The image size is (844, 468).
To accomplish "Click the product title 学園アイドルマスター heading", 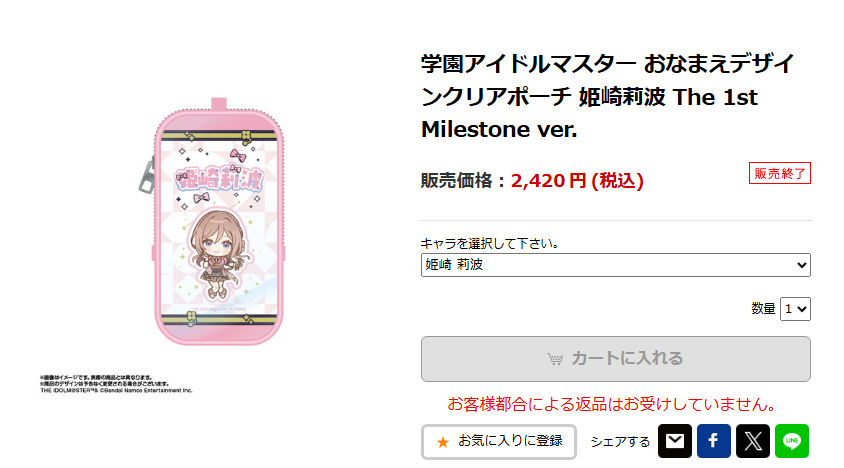I will point(608,97).
